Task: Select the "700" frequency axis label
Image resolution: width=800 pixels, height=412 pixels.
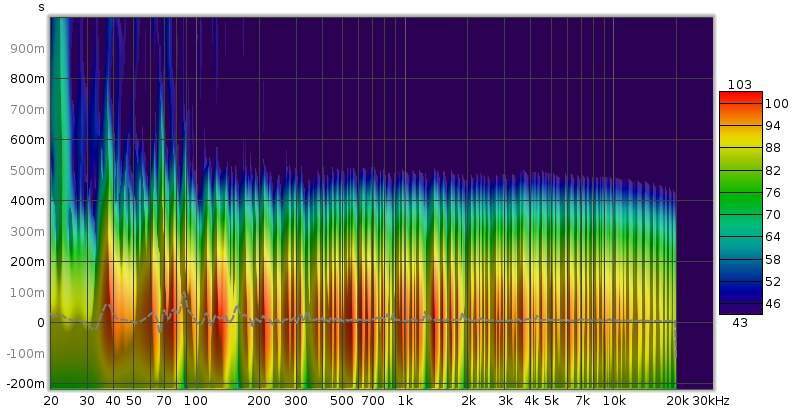Action: pos(373,401)
